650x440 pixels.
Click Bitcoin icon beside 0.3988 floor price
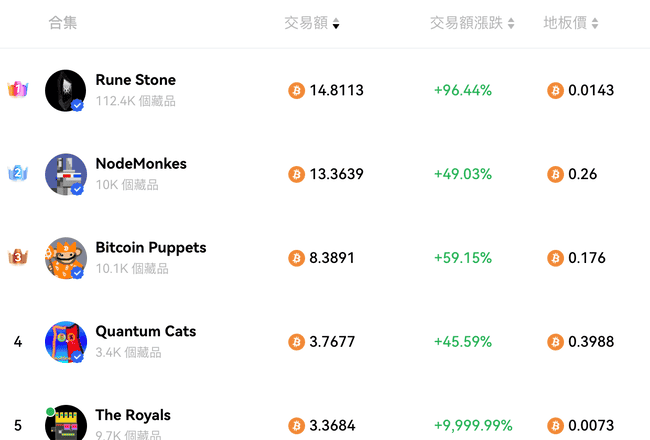pos(555,342)
